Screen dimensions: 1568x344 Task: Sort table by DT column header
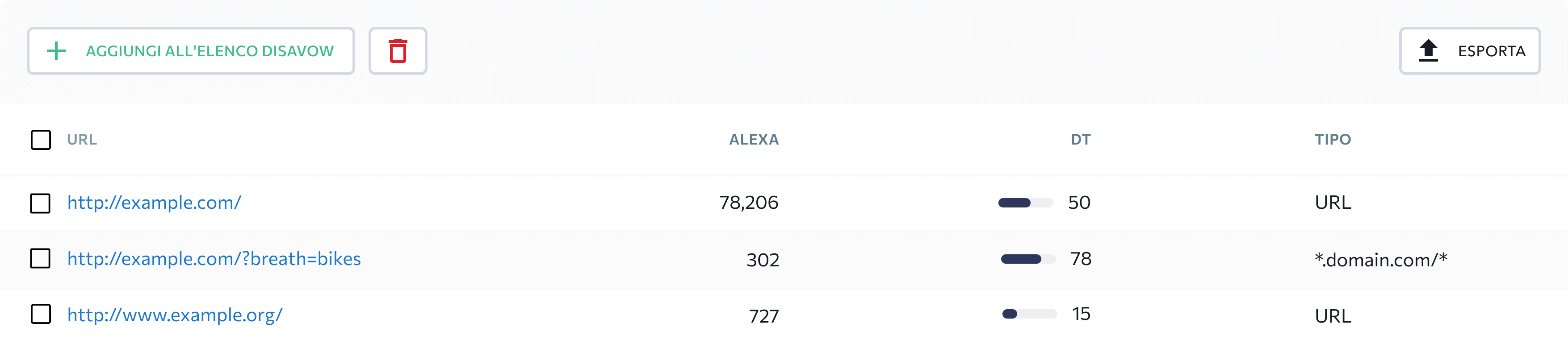1081,140
